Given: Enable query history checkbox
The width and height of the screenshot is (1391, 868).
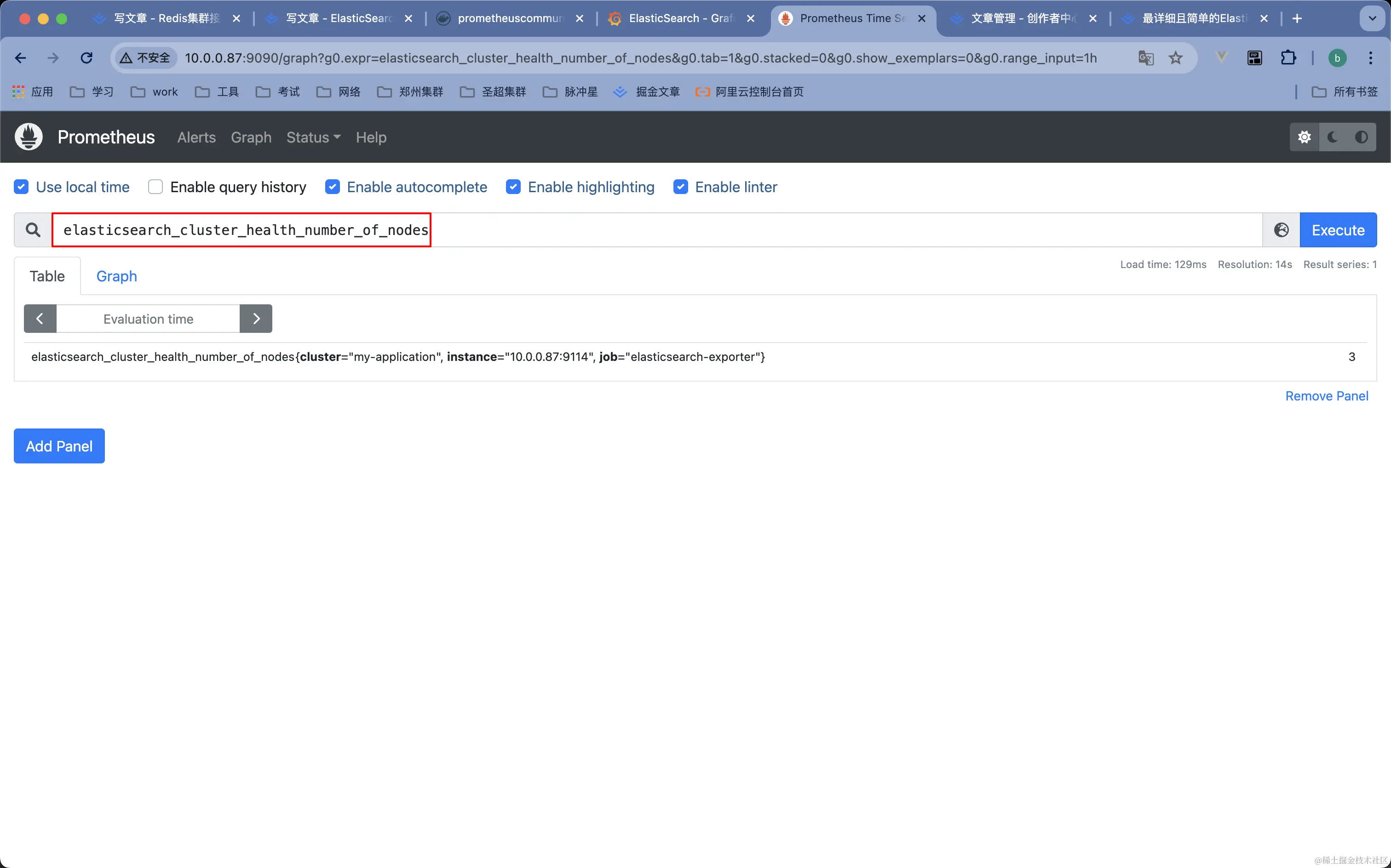Looking at the screenshot, I should pyautogui.click(x=155, y=187).
